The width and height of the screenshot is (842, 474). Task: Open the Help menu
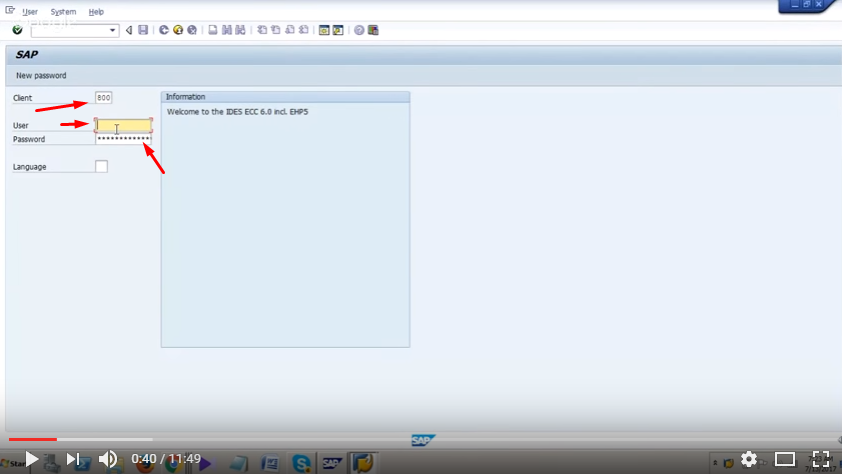[x=96, y=12]
